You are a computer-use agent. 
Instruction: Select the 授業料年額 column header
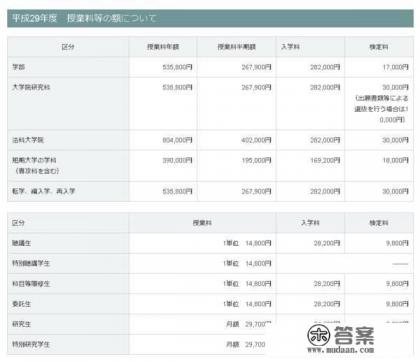coord(163,47)
